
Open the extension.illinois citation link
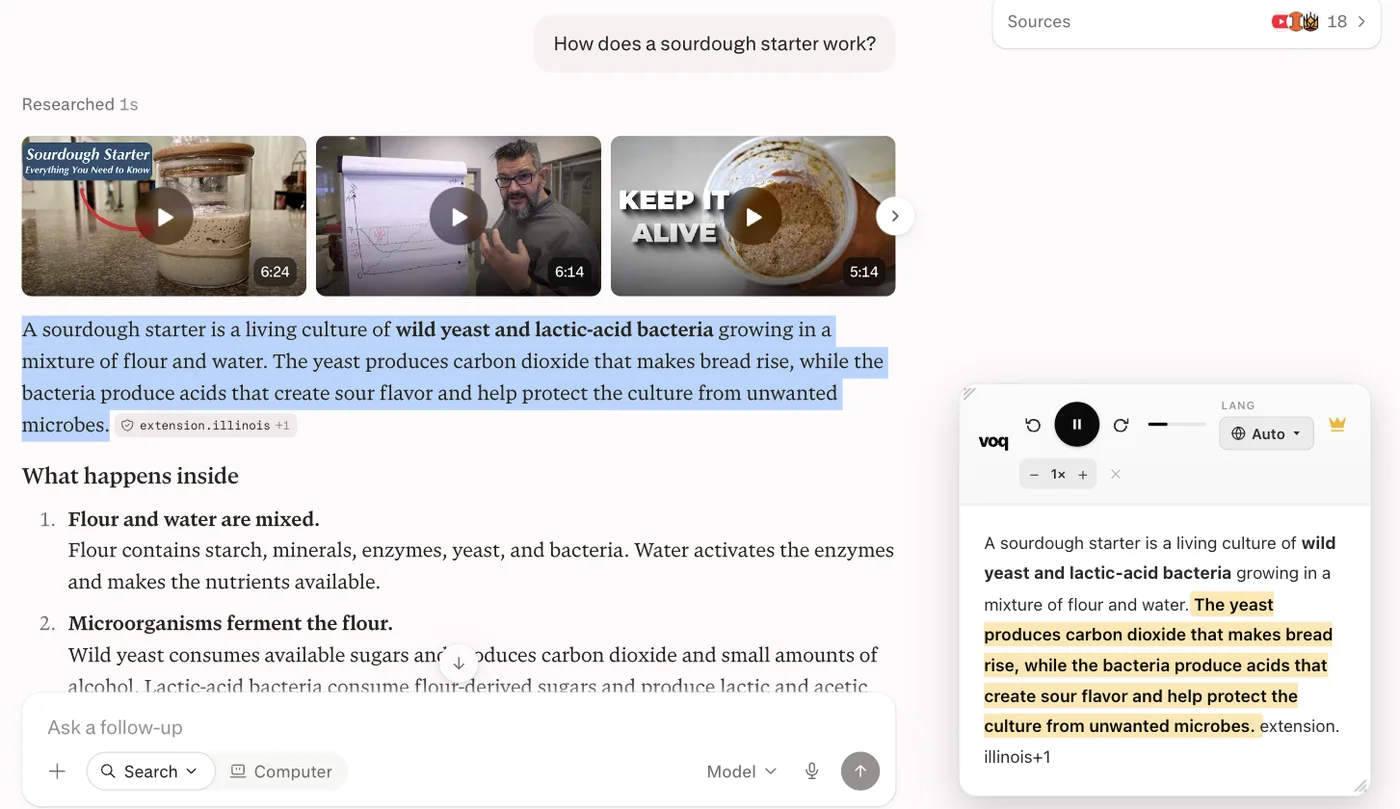(206, 425)
